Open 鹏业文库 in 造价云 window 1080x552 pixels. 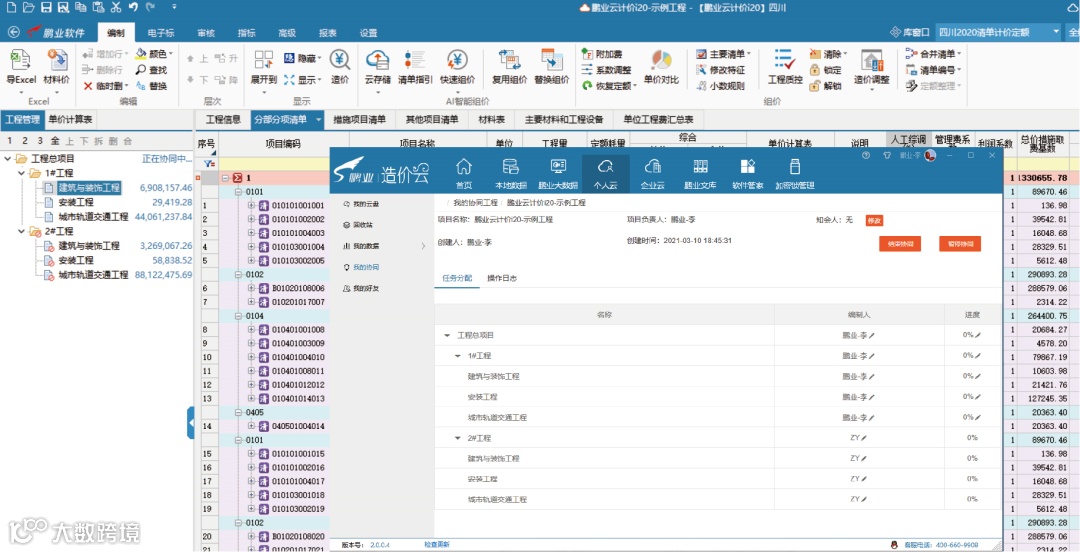700,174
